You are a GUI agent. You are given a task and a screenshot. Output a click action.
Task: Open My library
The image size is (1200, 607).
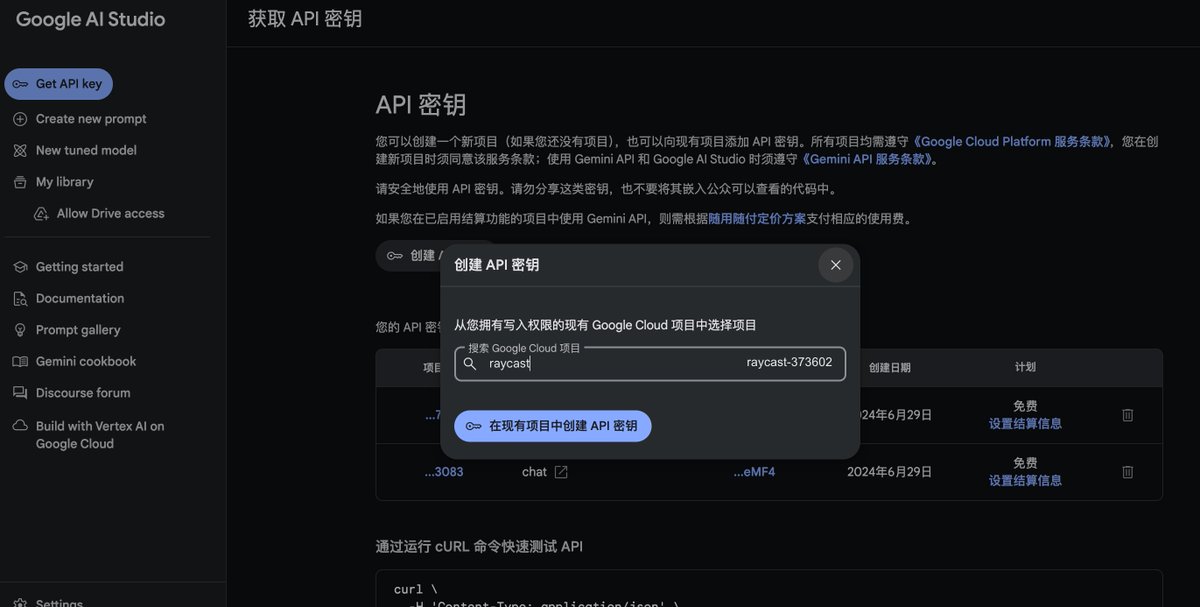pyautogui.click(x=64, y=182)
